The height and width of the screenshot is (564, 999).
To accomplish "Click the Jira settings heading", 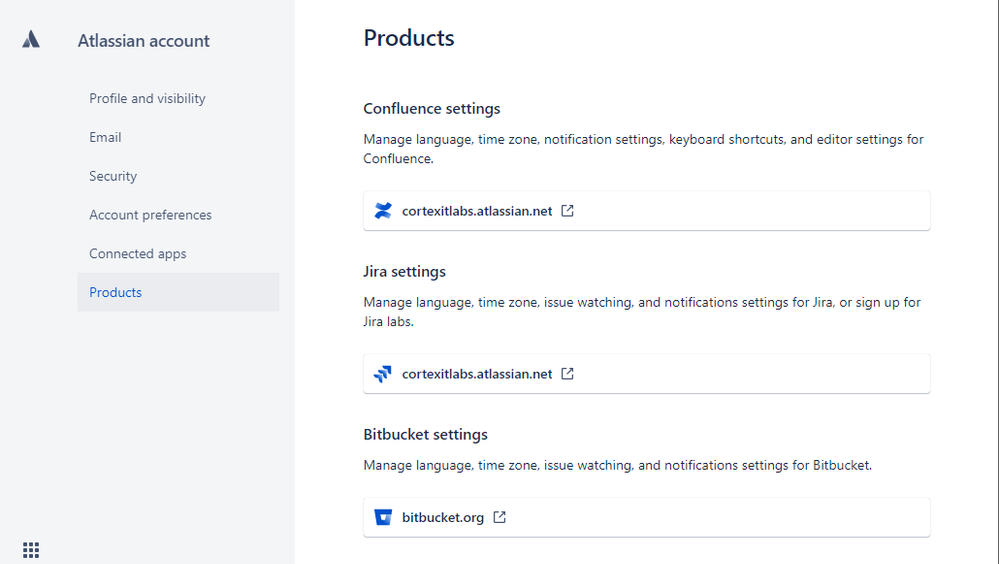I will 404,271.
